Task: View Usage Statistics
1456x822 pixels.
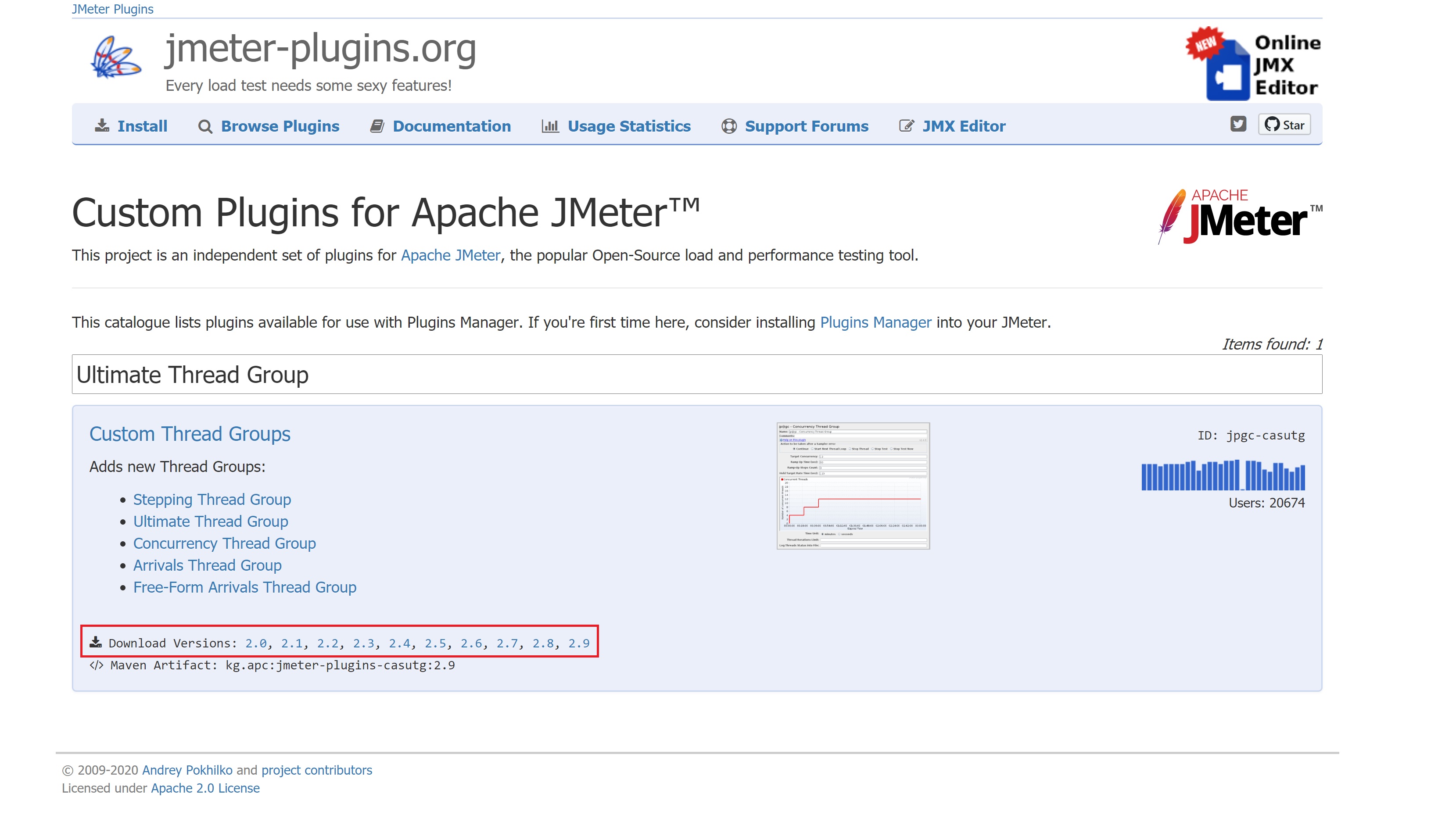Action: pyautogui.click(x=628, y=126)
